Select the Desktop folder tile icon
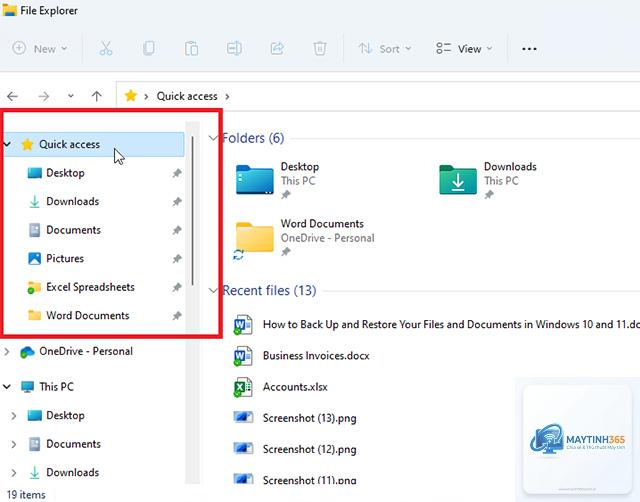 click(x=255, y=180)
